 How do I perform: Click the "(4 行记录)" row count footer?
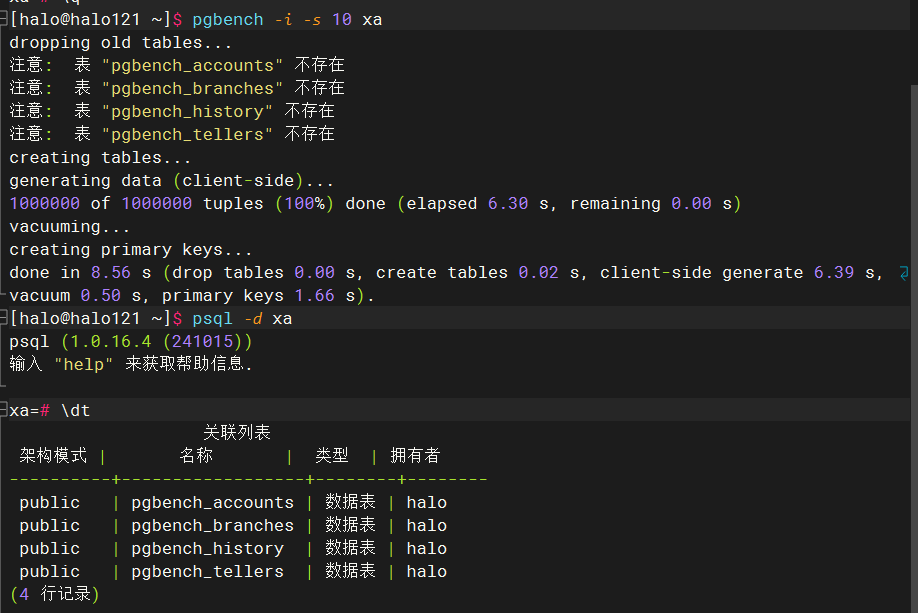pos(54,595)
